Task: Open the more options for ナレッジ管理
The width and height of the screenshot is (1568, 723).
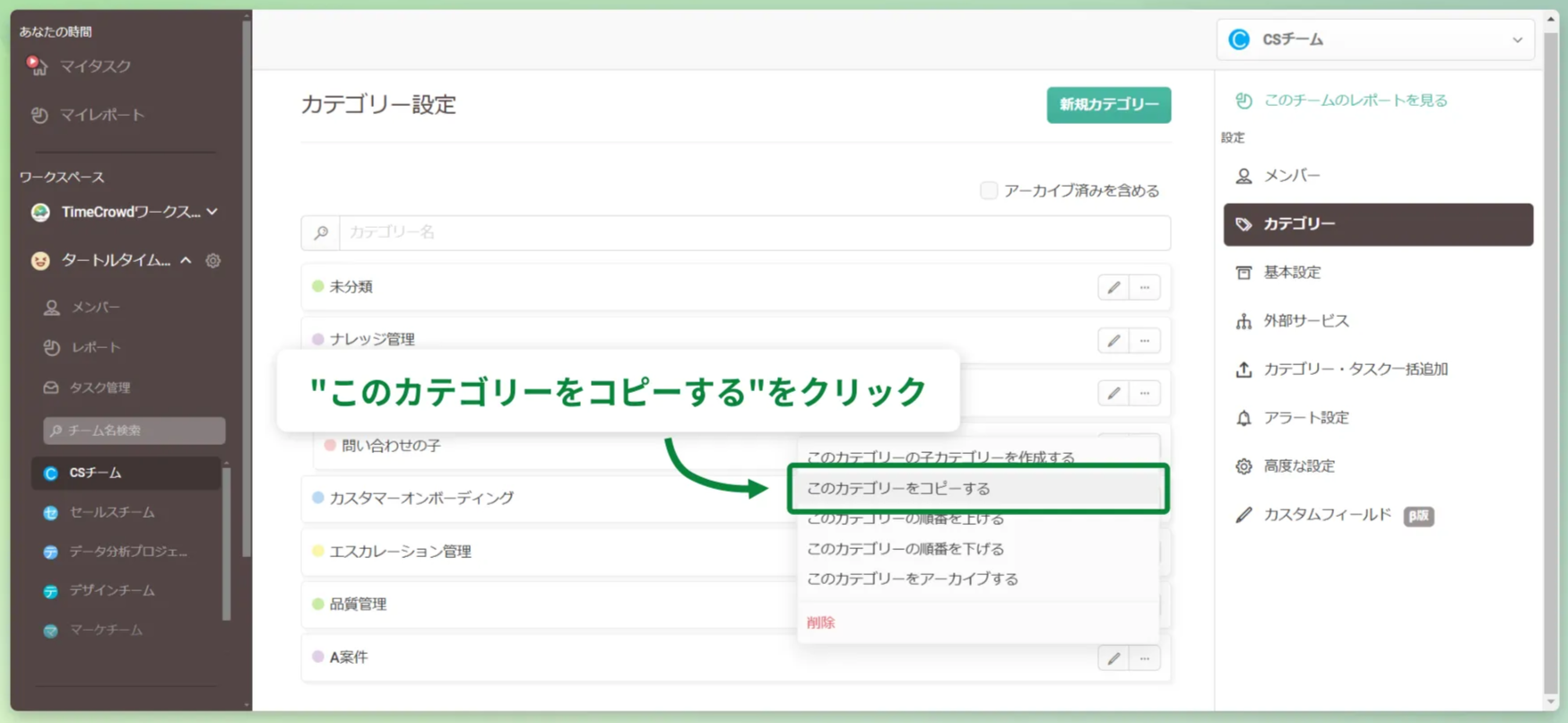Action: [1145, 341]
